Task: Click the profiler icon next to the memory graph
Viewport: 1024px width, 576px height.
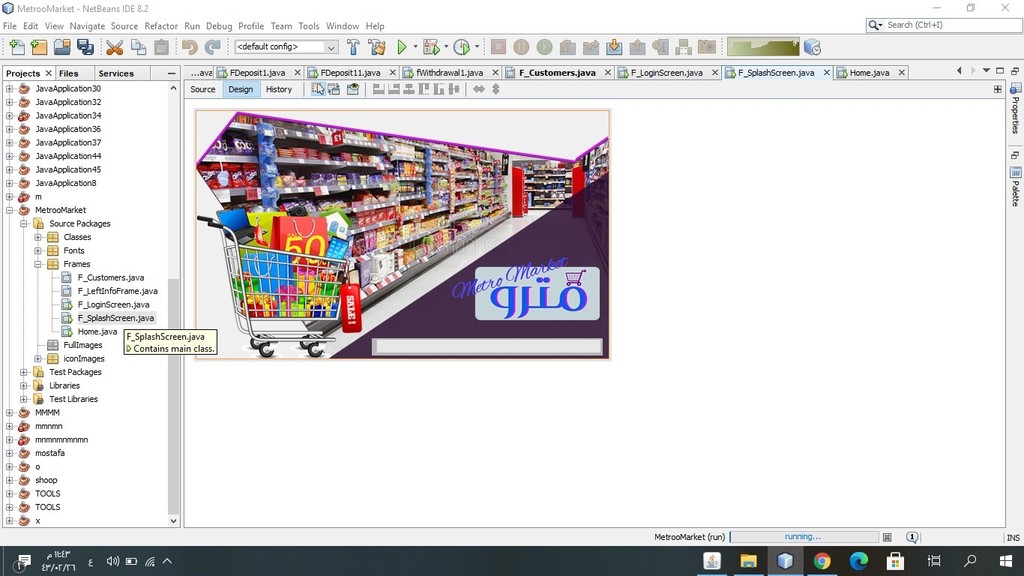Action: point(812,47)
